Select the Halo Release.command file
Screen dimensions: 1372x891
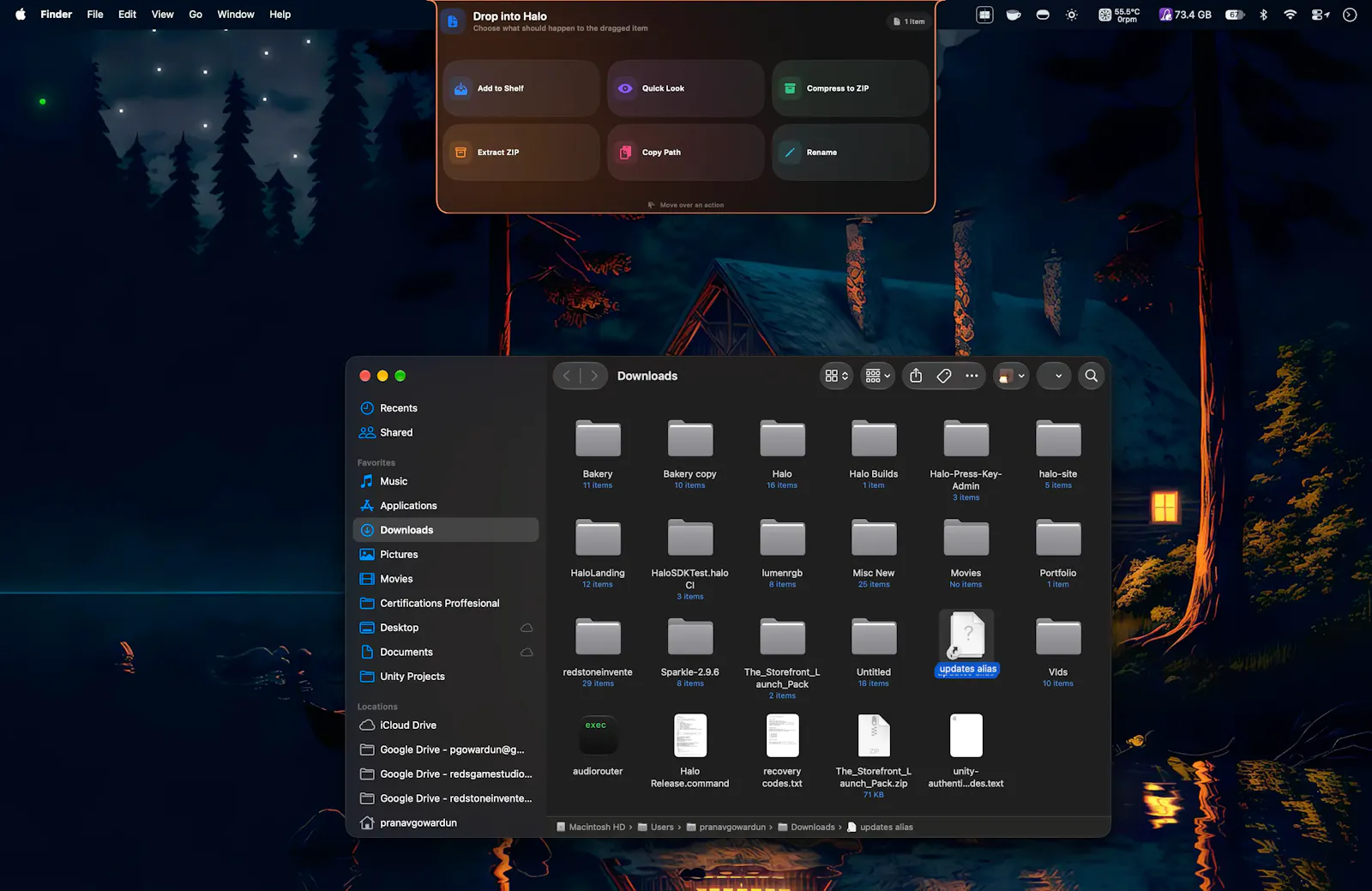(x=689, y=750)
